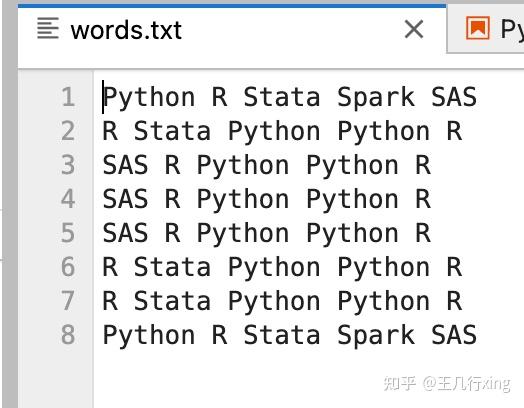Close the words.txt tab
The width and height of the screenshot is (524, 408).
[414, 29]
